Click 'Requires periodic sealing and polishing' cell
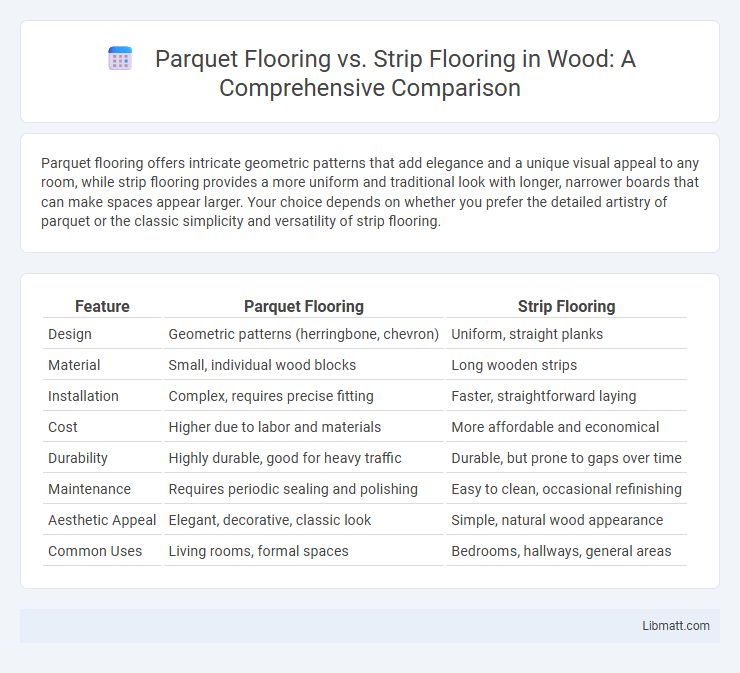The height and width of the screenshot is (673, 740). [x=293, y=489]
